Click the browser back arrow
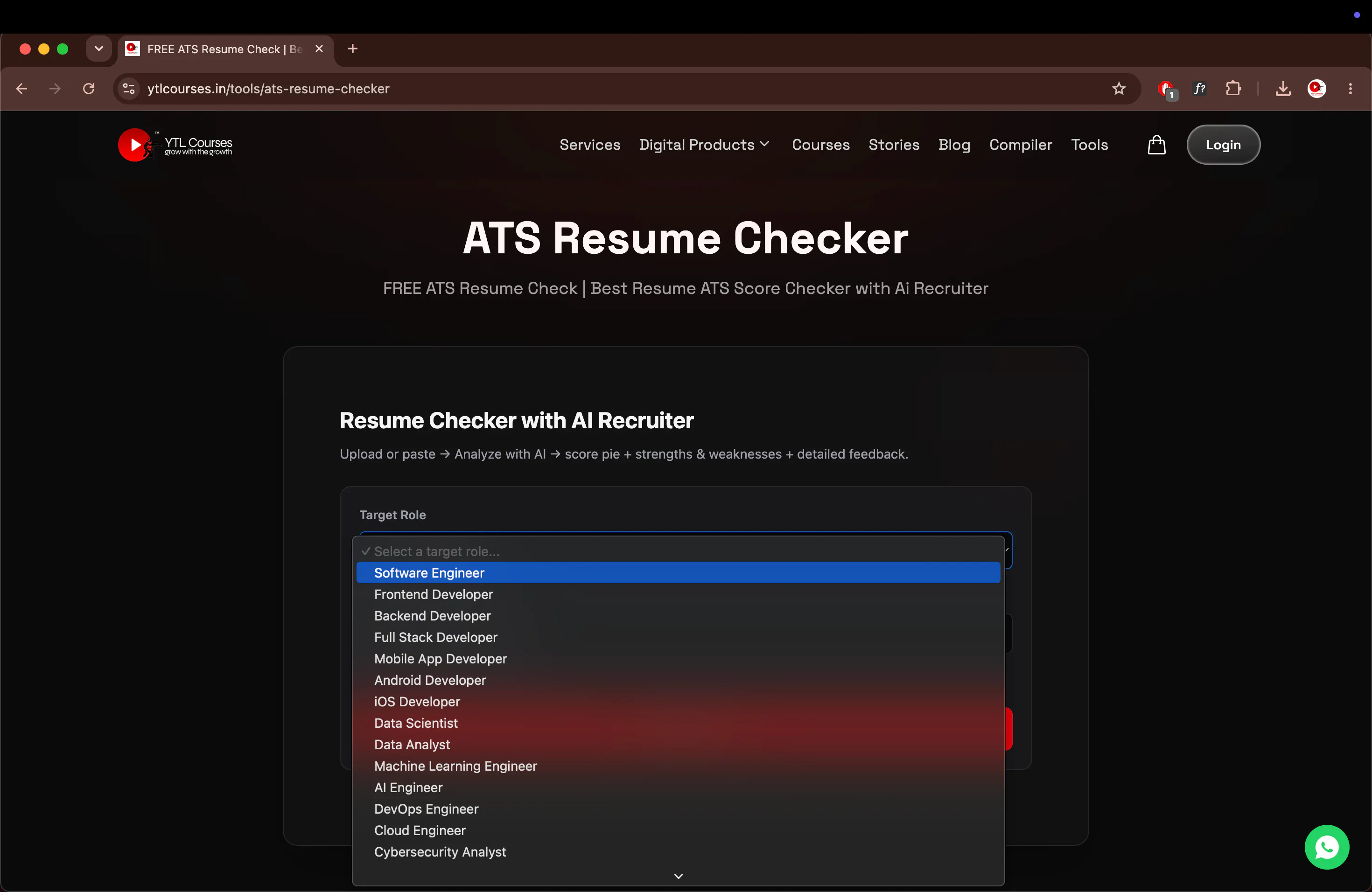Viewport: 1372px width, 892px height. point(22,89)
